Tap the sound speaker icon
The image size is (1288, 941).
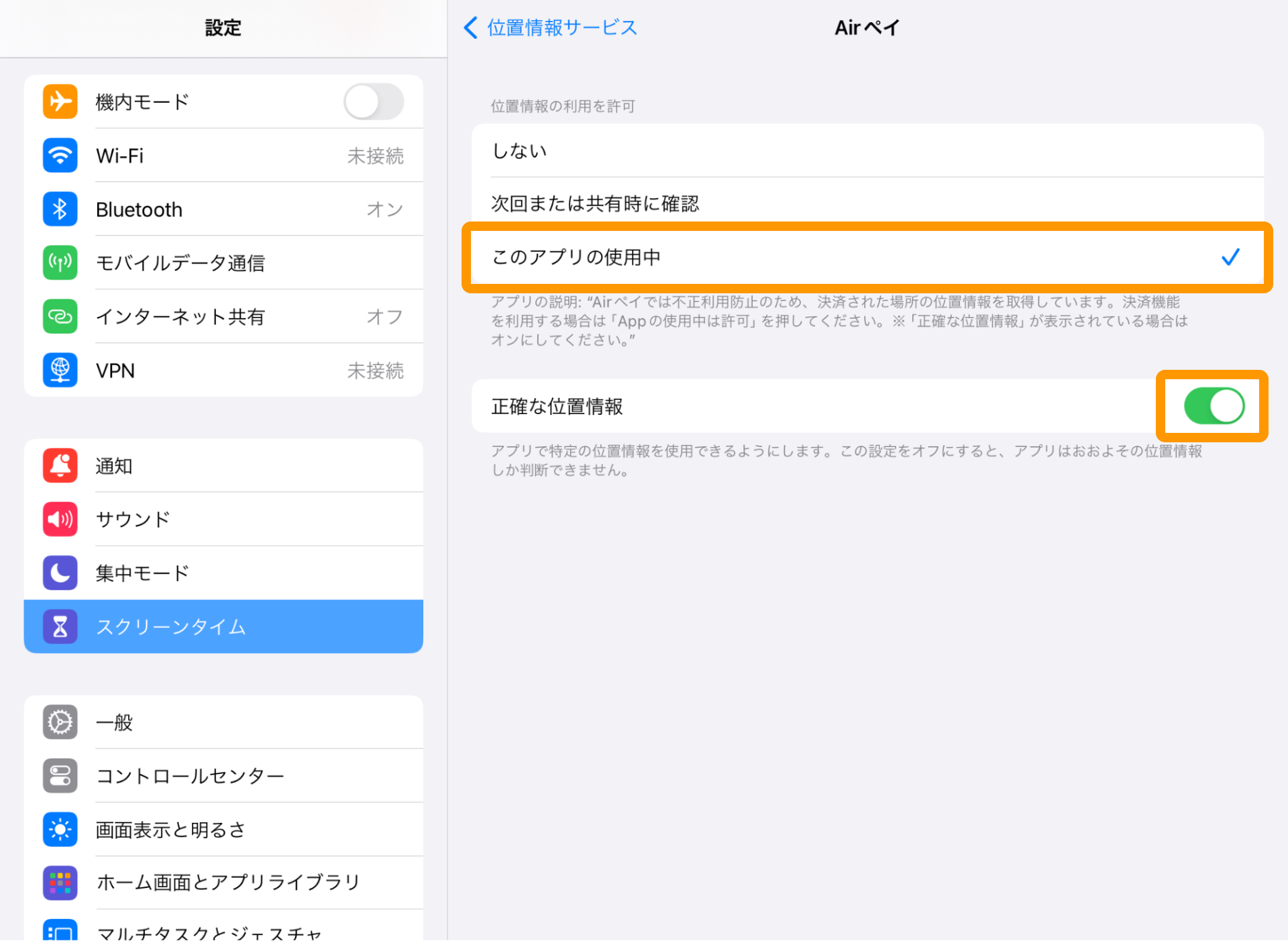click(x=60, y=519)
